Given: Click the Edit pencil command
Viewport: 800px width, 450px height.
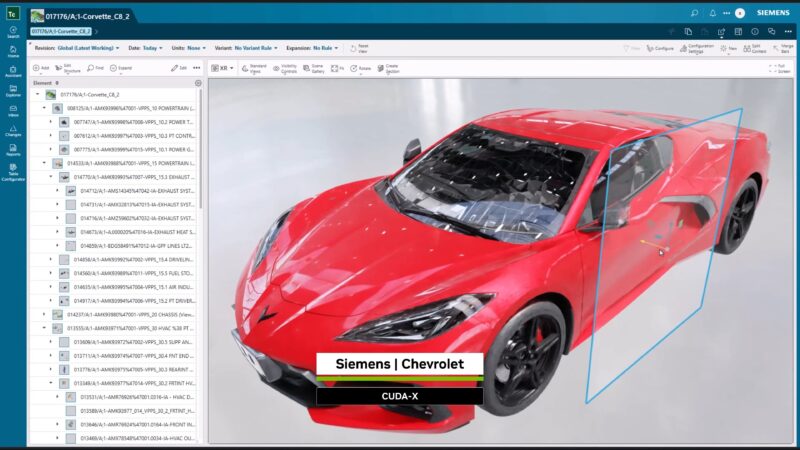Looking at the screenshot, I should click(x=179, y=68).
